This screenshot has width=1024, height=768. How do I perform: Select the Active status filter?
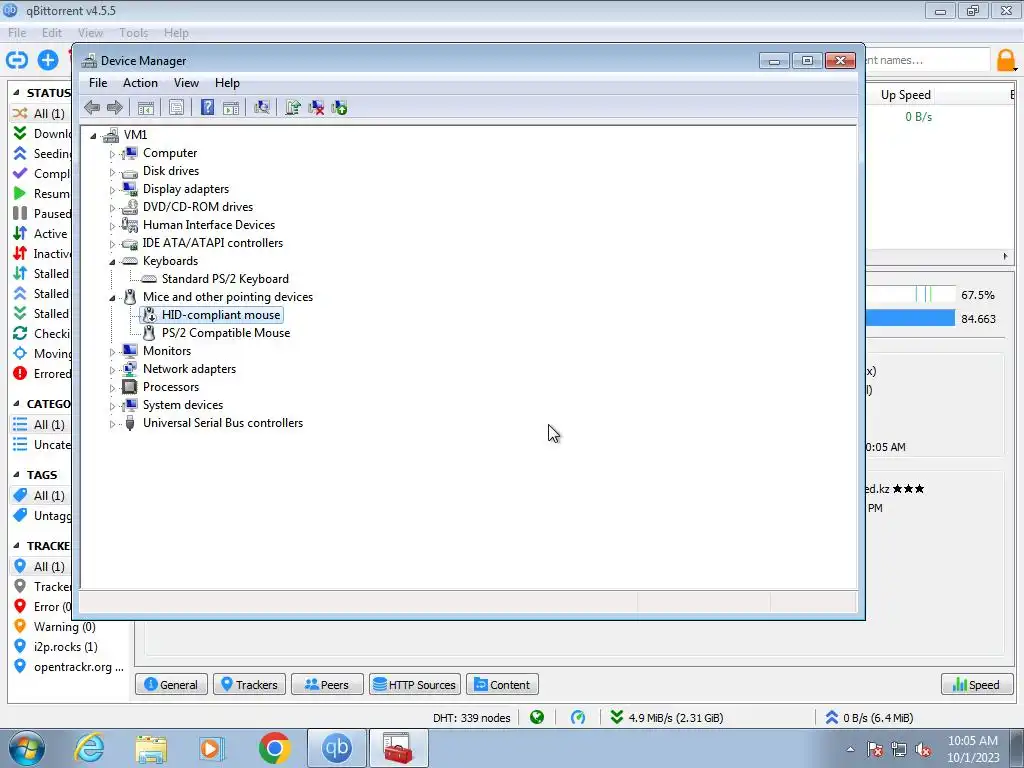click(41, 234)
